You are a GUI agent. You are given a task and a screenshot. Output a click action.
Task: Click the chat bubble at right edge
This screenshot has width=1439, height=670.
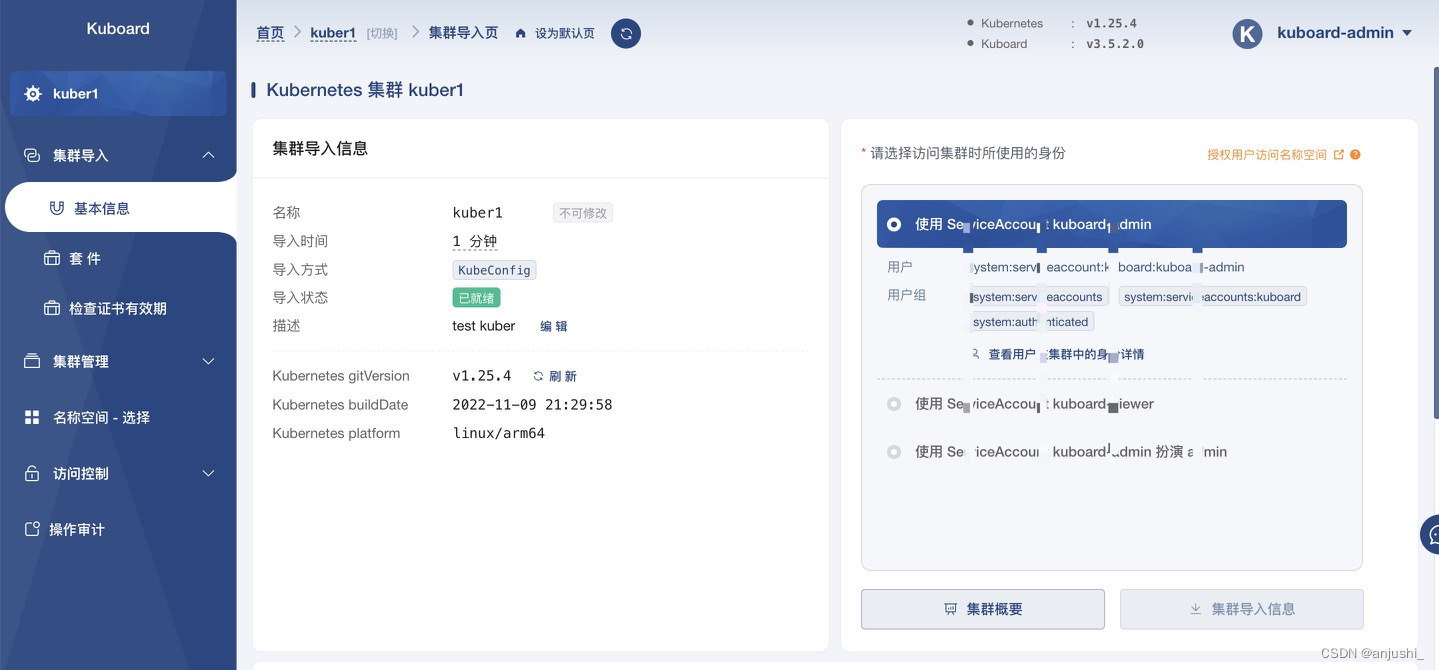pyautogui.click(x=1431, y=535)
